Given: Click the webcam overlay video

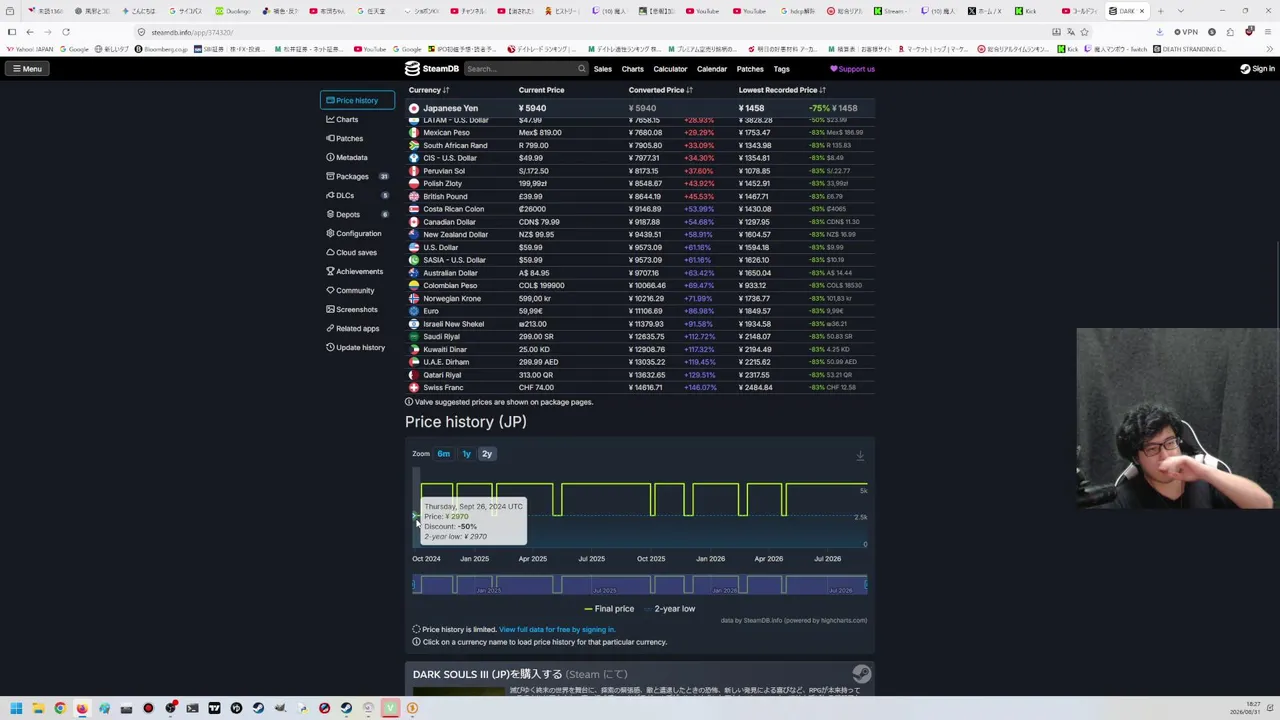Looking at the screenshot, I should click(1178, 419).
